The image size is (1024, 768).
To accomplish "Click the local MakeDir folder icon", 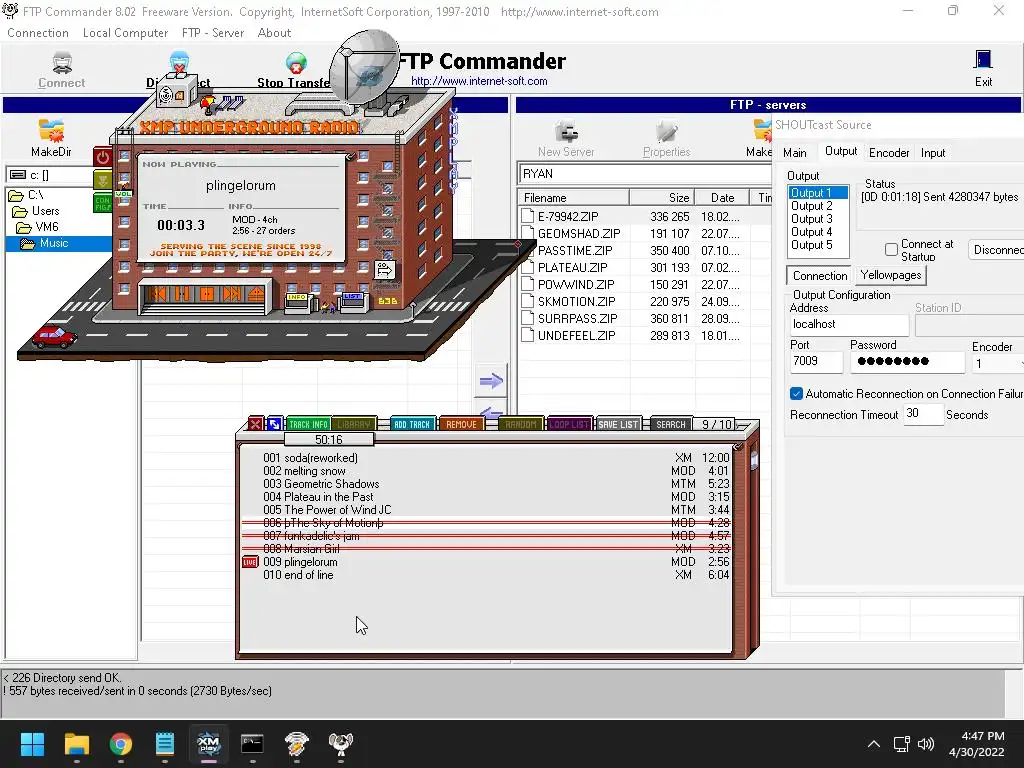I will click(51, 131).
